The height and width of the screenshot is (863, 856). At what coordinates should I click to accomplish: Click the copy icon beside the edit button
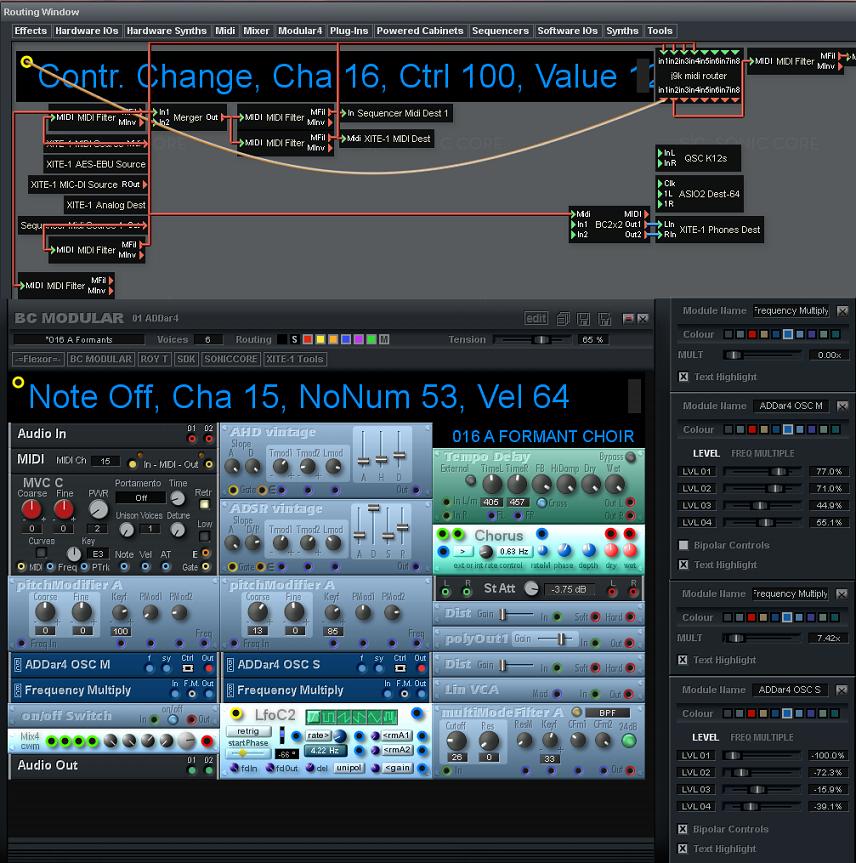pyautogui.click(x=563, y=318)
